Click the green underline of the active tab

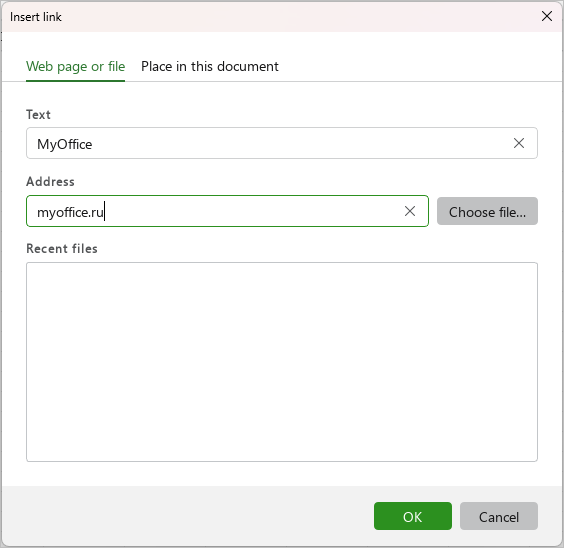pyautogui.click(x=76, y=81)
